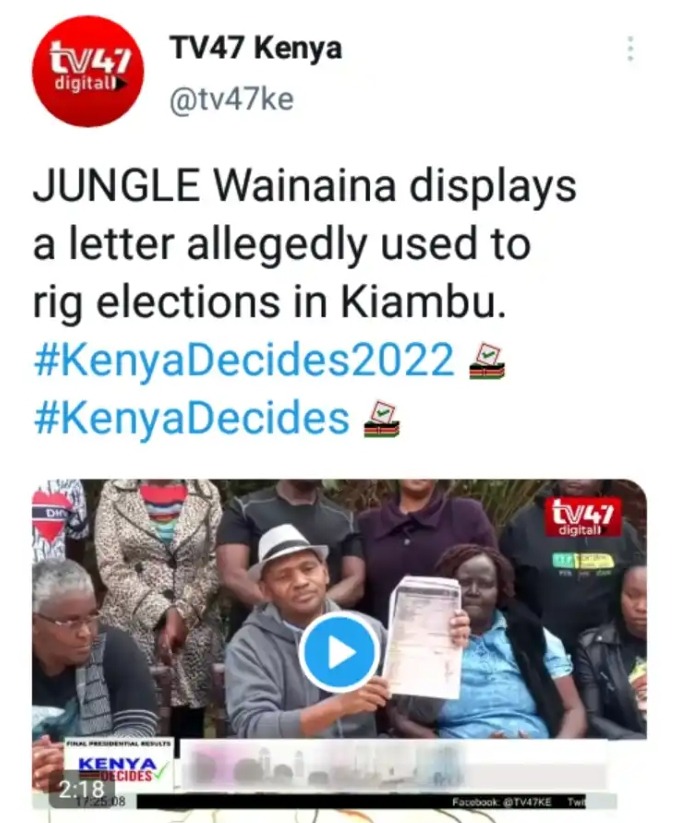698x823 pixels.
Task: Click the ballot box emoji after KenyaDecides2022
Action: [x=487, y=361]
